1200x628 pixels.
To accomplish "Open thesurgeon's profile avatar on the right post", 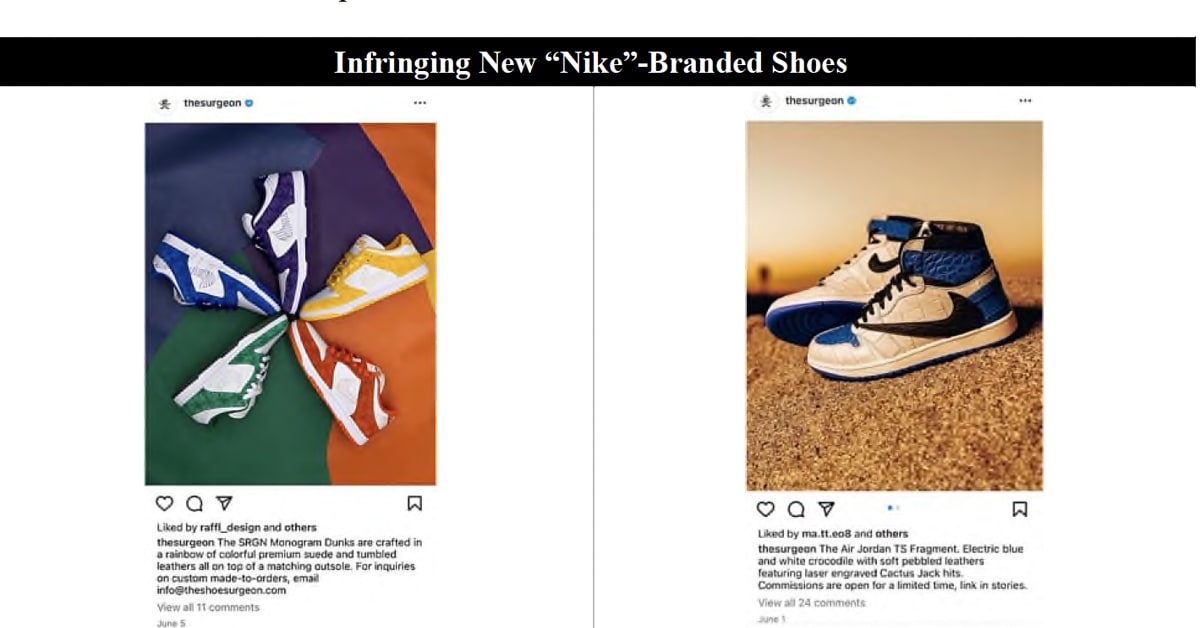I will 766,100.
